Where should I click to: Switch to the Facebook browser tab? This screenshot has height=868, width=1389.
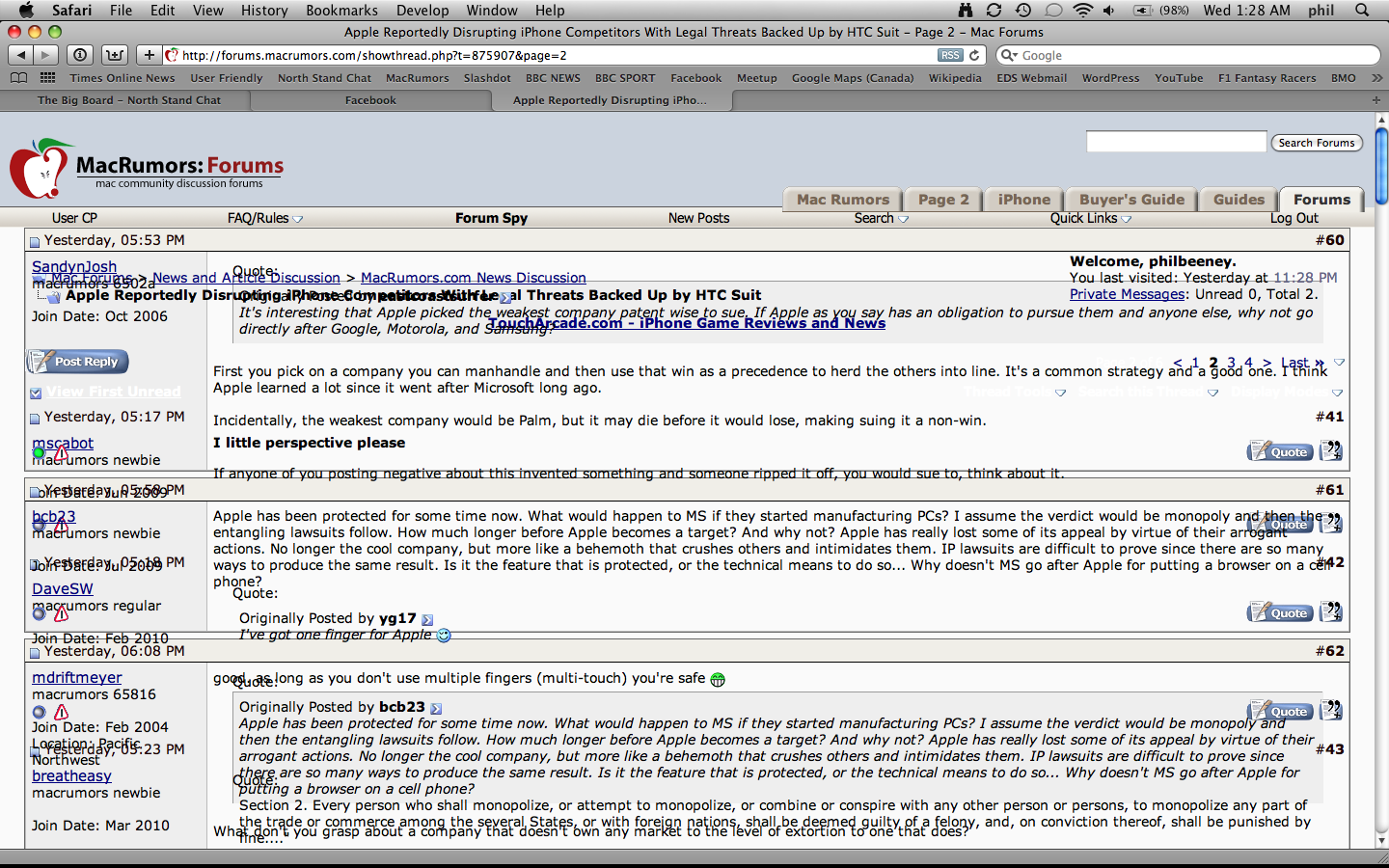(x=370, y=100)
